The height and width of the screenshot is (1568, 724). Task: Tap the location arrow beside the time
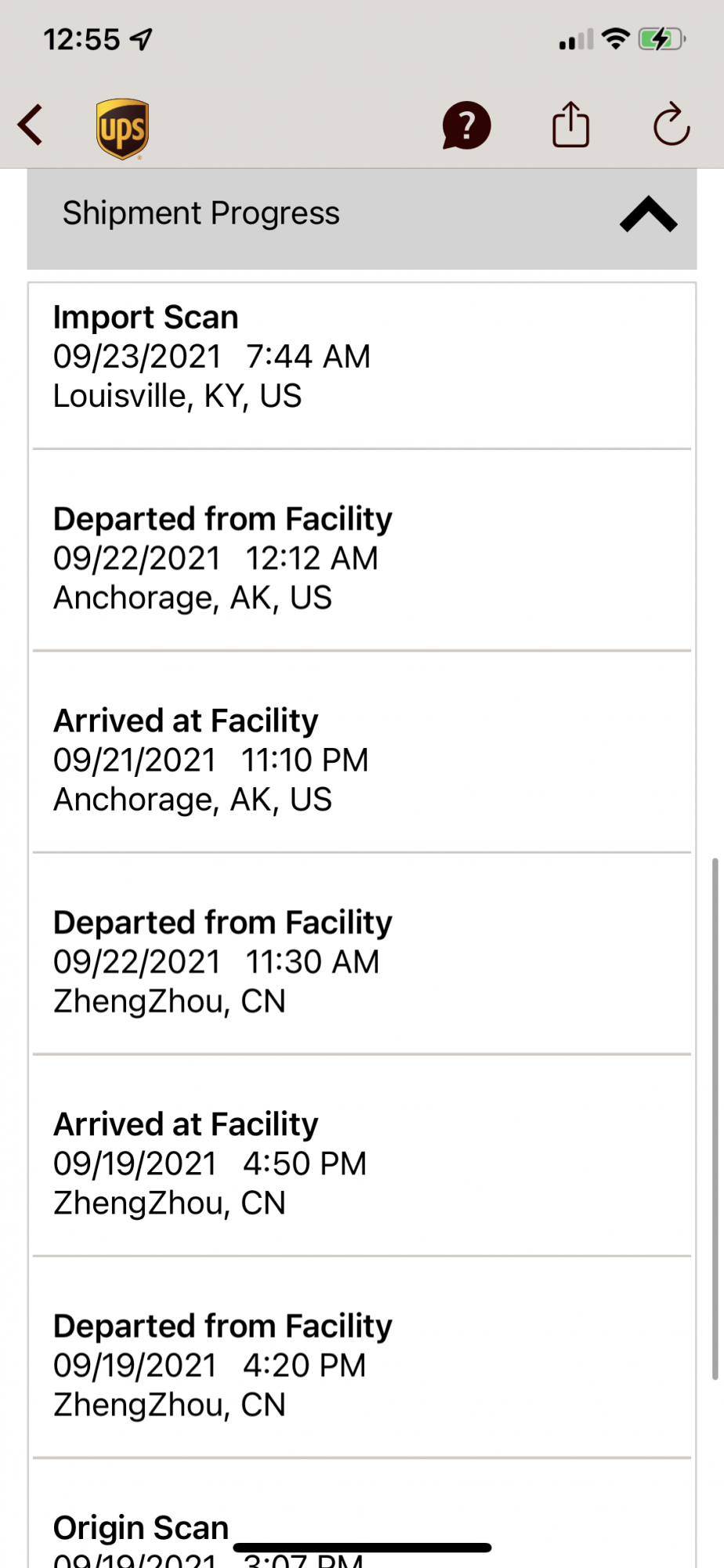(x=142, y=39)
